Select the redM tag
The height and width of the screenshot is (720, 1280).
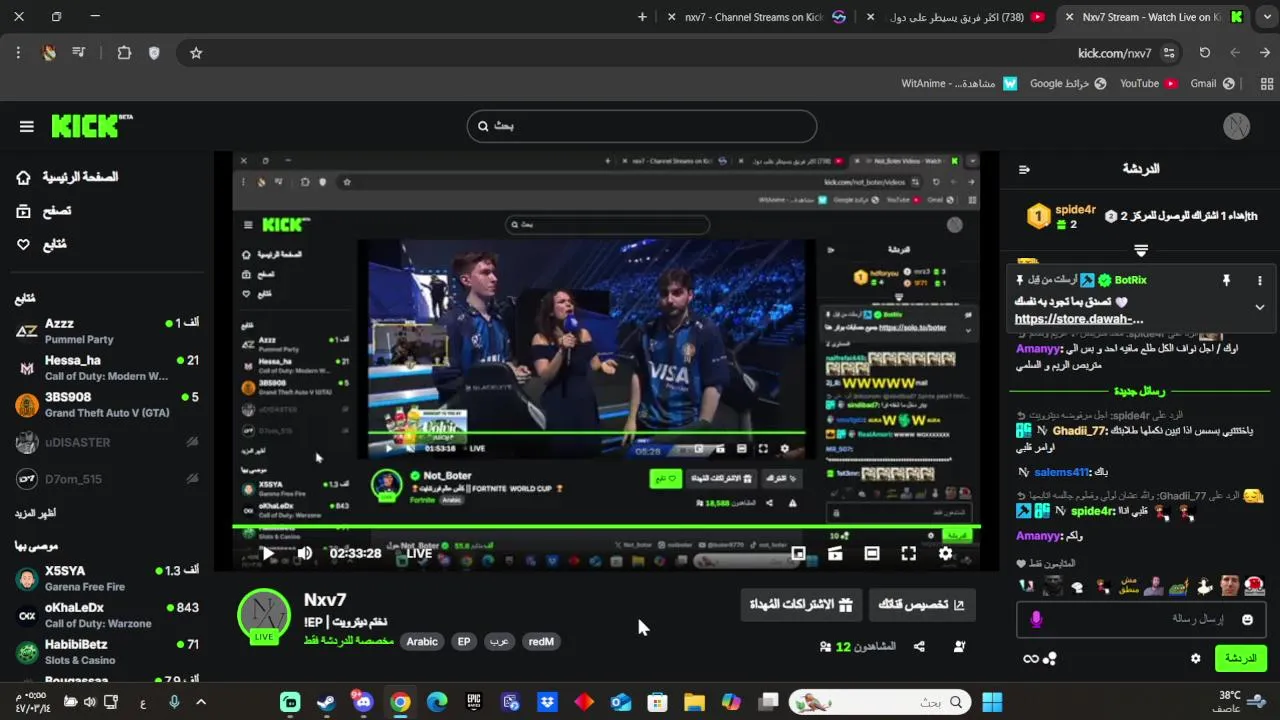coord(541,642)
